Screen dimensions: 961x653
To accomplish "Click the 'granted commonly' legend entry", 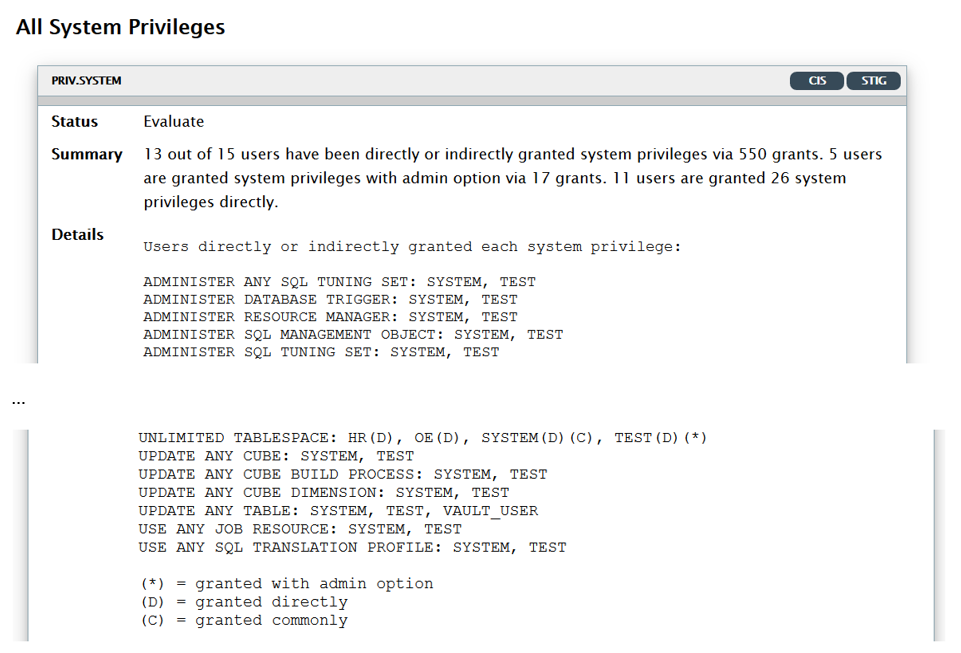I will [244, 620].
